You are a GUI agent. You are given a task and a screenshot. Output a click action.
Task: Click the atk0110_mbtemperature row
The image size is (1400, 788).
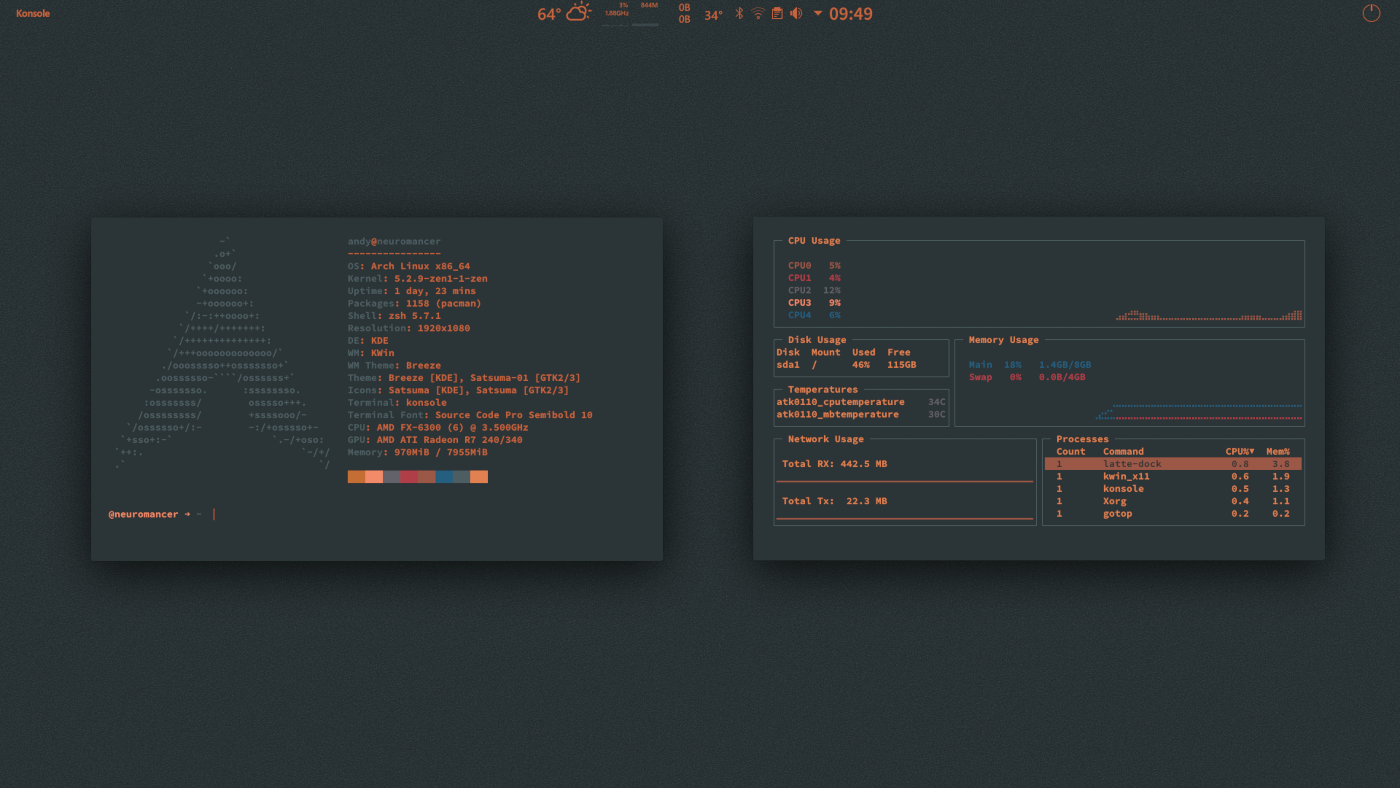861,414
